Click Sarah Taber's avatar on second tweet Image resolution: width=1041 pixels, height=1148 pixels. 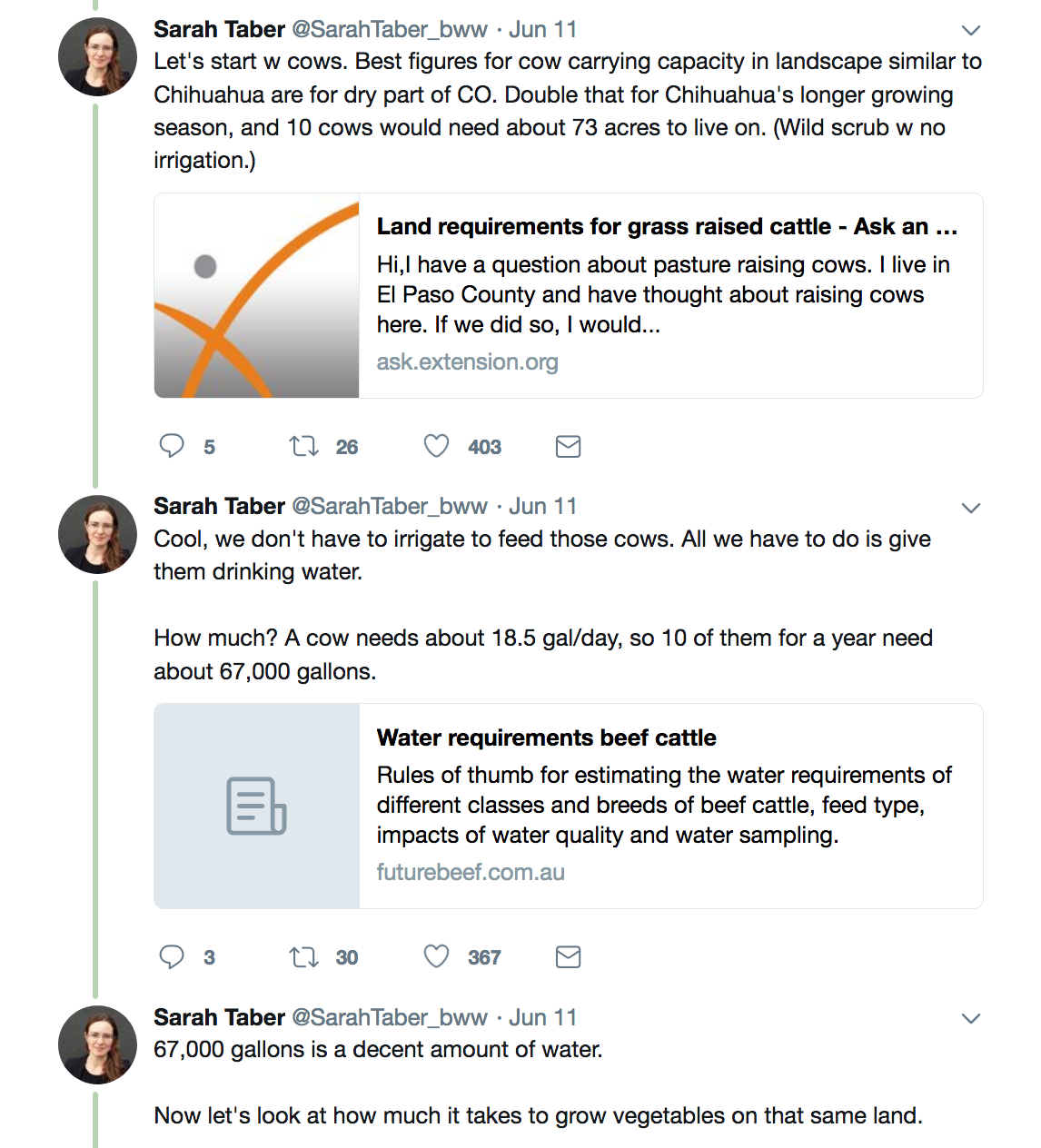click(x=97, y=534)
